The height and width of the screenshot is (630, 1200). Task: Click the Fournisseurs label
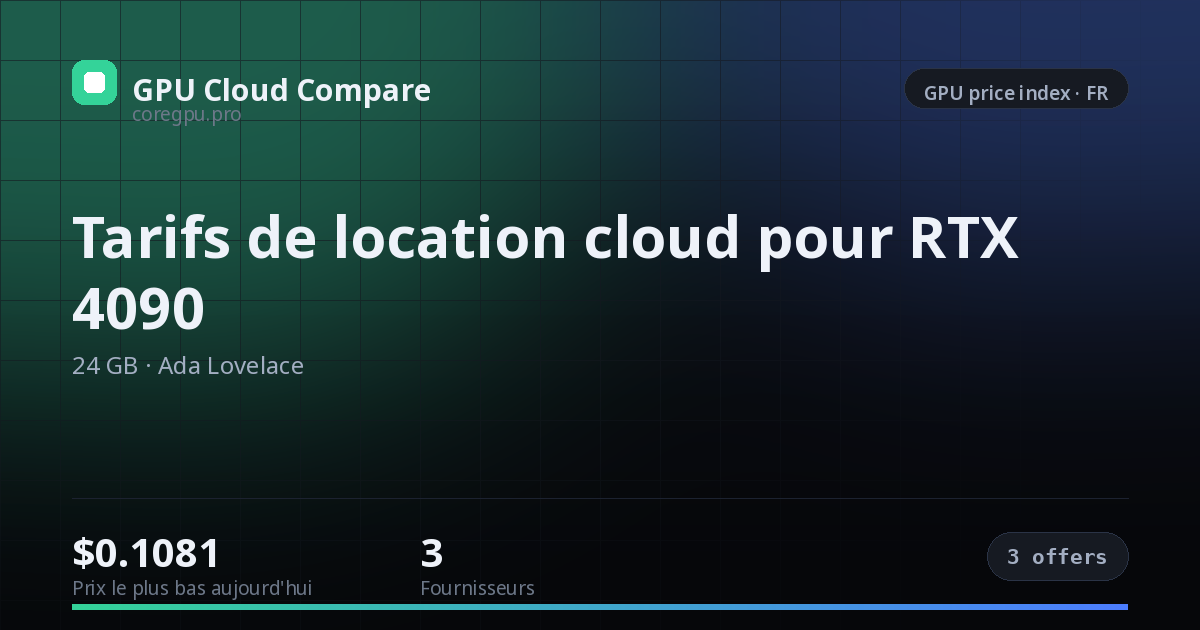477,588
